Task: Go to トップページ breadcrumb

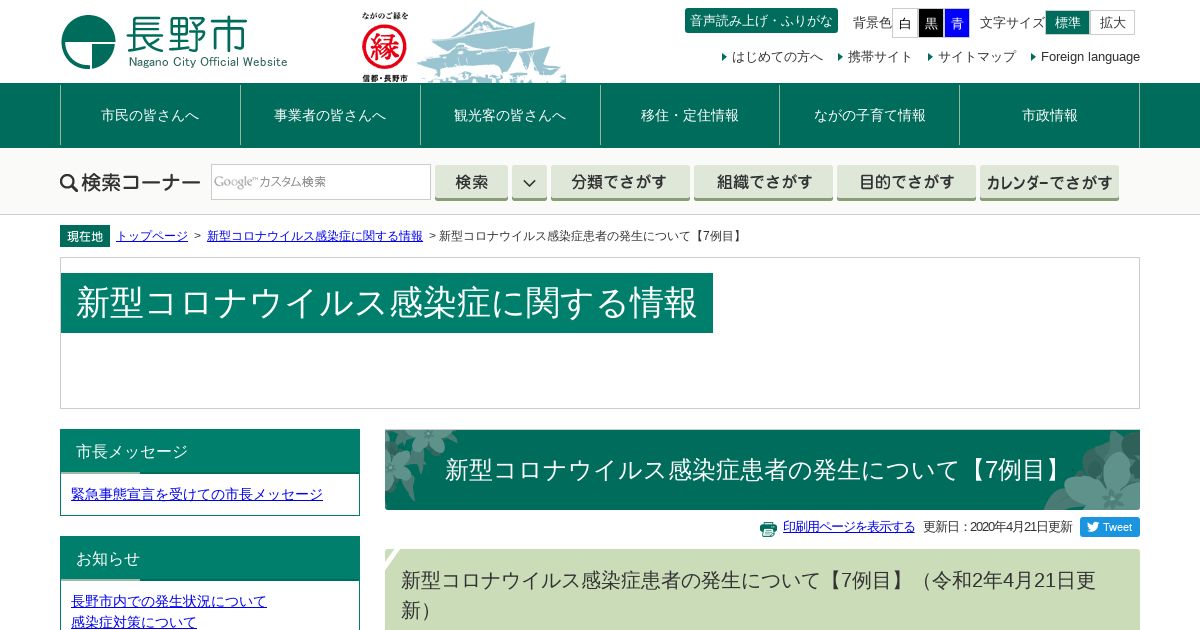Action: (x=152, y=236)
